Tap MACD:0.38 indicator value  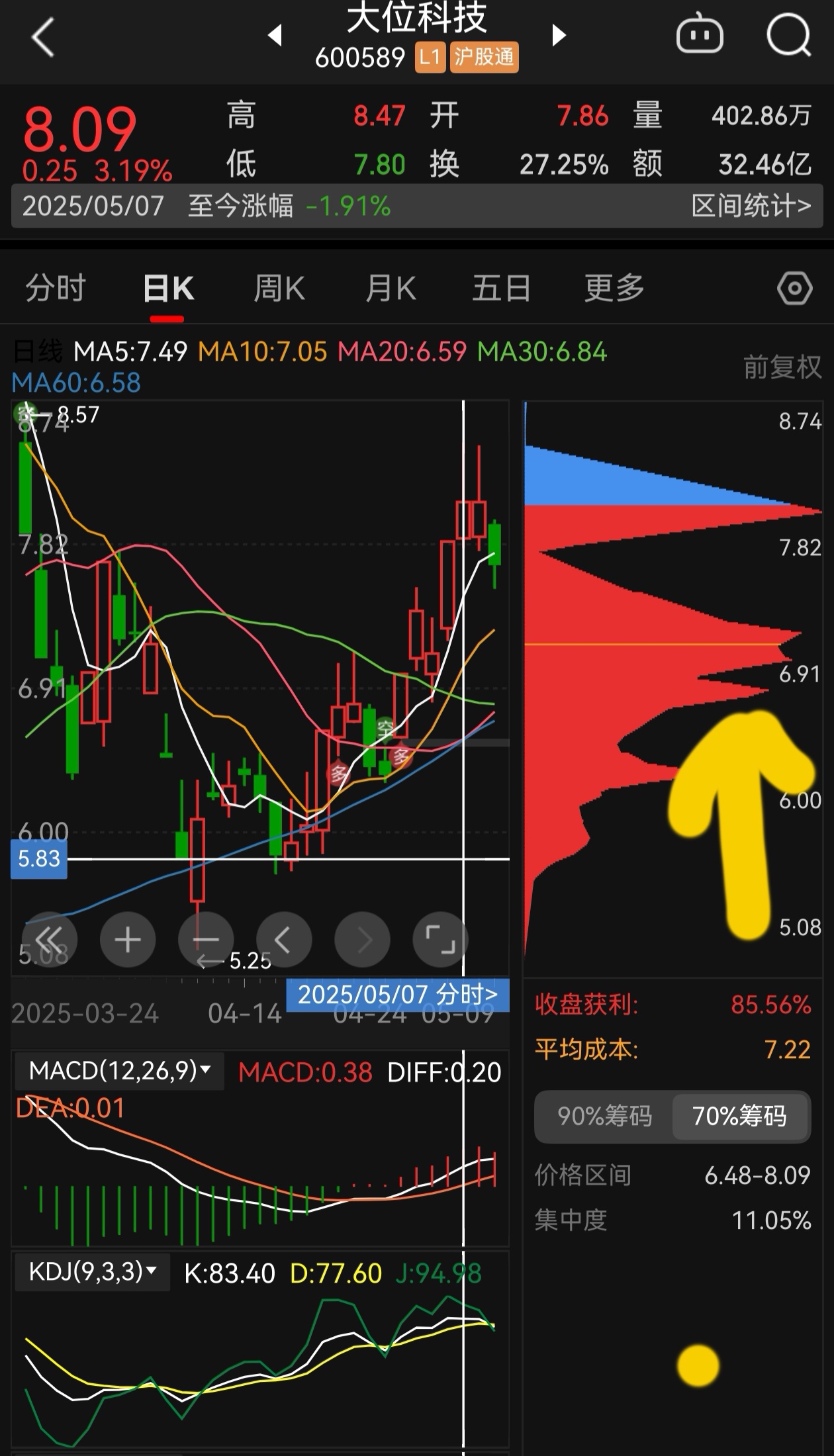[305, 1072]
